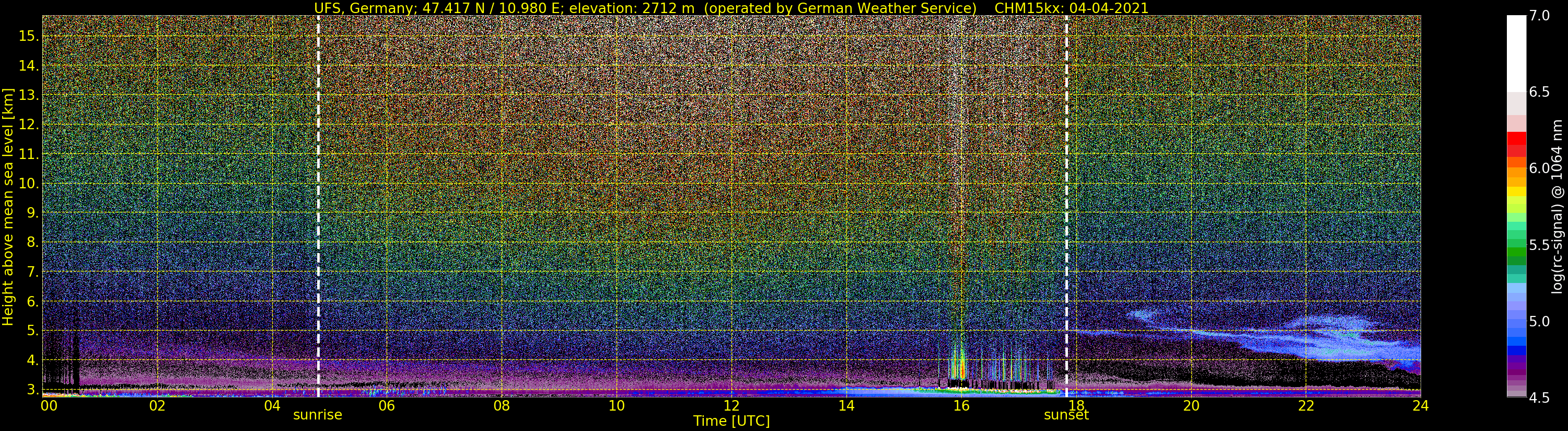The image size is (1568, 431).
Task: Click the rainbow colorbar scale strip
Action: coord(1516,206)
